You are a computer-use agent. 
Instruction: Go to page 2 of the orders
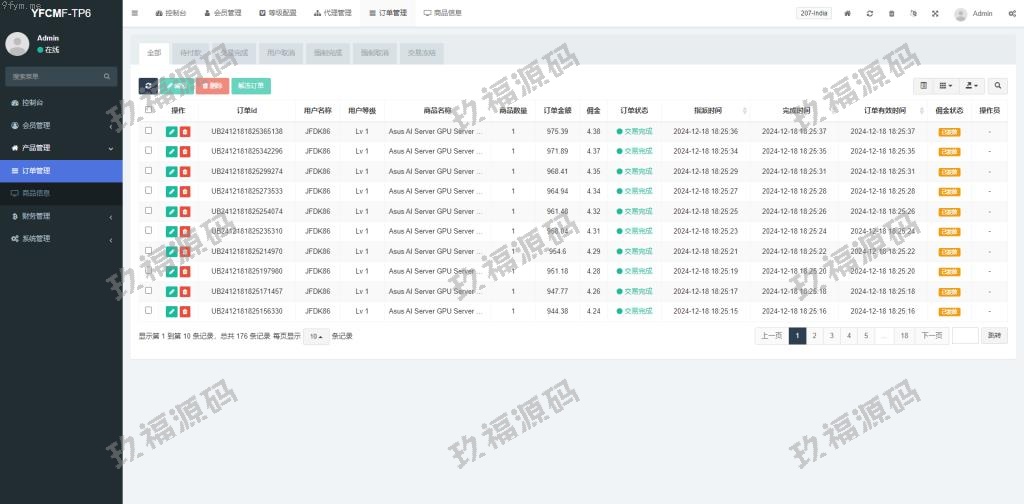(x=815, y=336)
